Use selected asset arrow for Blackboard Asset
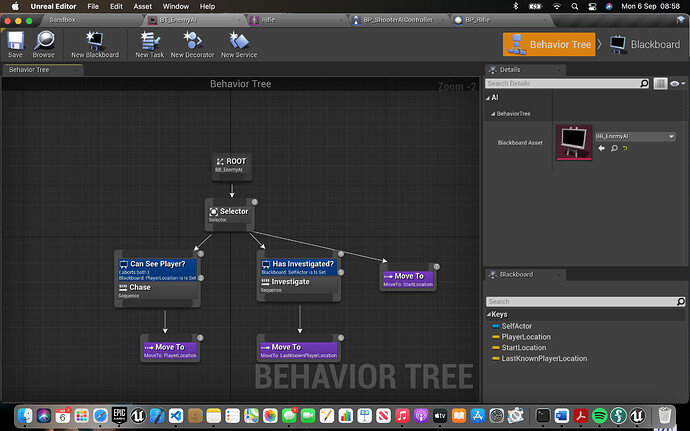690x431 pixels. 602,148
